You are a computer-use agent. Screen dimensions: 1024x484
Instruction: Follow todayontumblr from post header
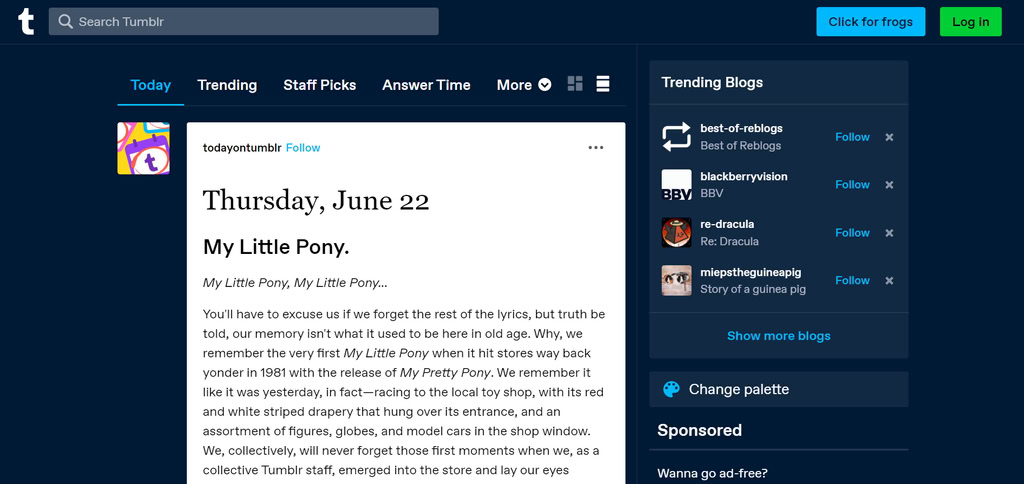tap(303, 148)
